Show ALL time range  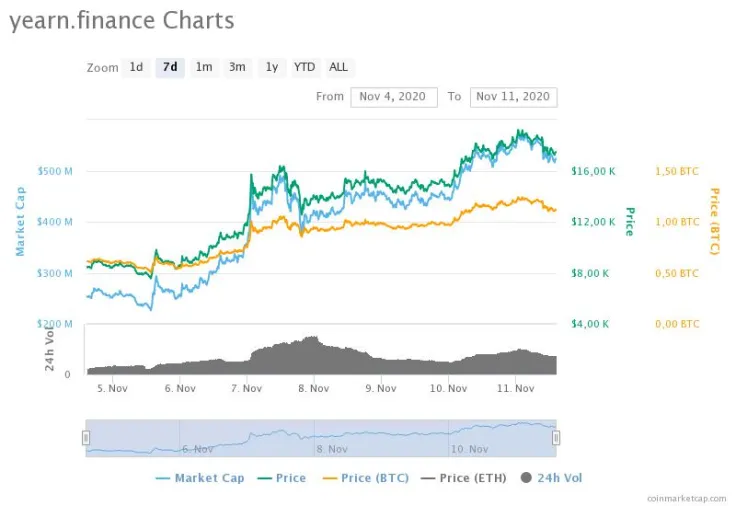[339, 67]
